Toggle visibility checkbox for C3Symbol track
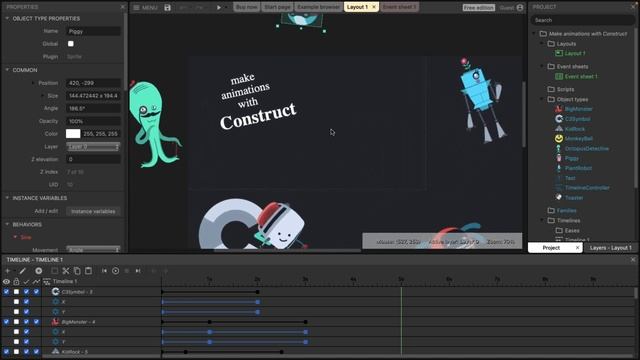Viewport: 640px width, 360px height. coord(6,292)
